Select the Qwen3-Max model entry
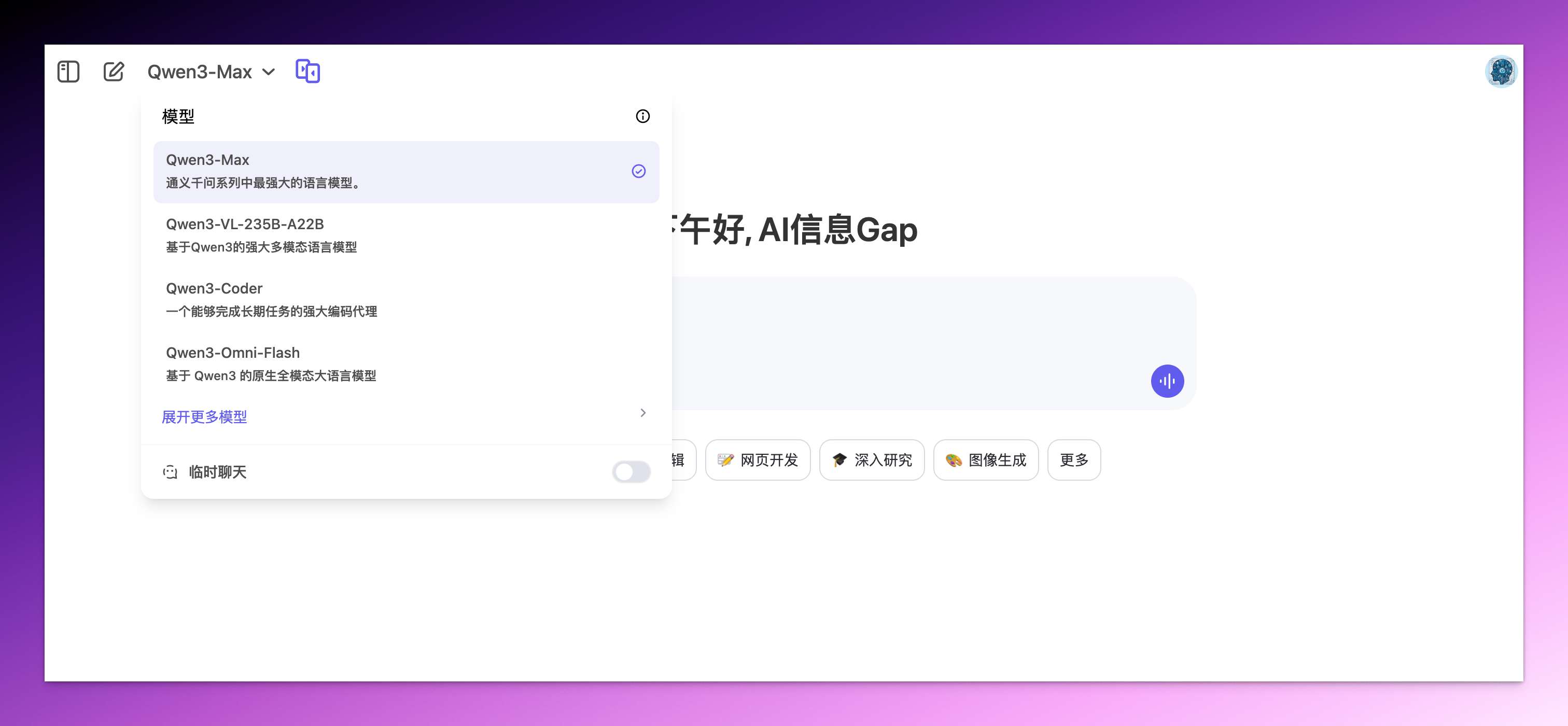Image resolution: width=1568 pixels, height=726 pixels. coord(406,172)
